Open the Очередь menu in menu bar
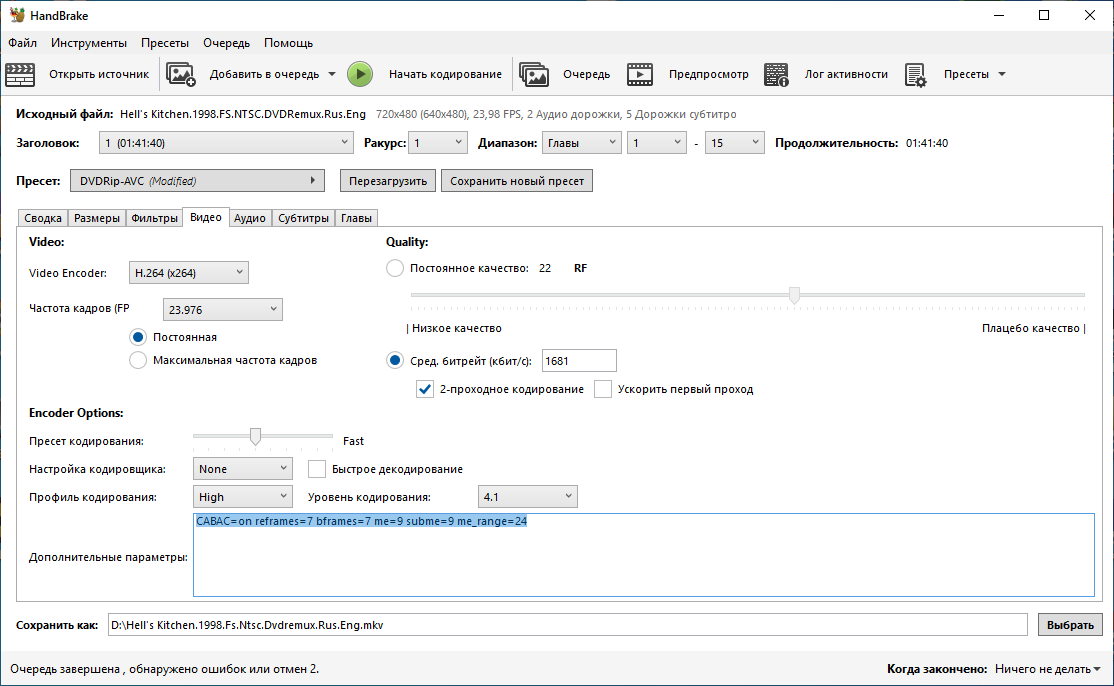Viewport: 1114px width, 686px height. click(227, 43)
